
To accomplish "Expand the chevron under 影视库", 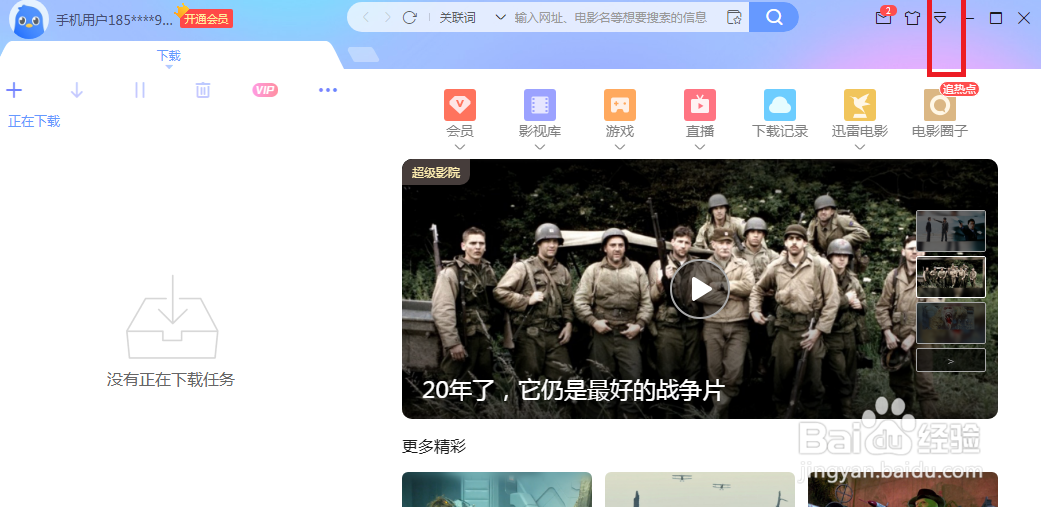I will pyautogui.click(x=540, y=147).
